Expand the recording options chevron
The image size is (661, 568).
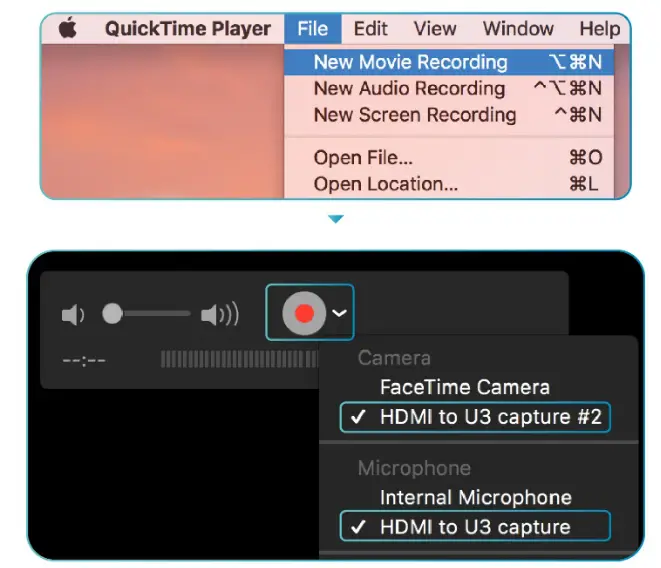tap(339, 313)
